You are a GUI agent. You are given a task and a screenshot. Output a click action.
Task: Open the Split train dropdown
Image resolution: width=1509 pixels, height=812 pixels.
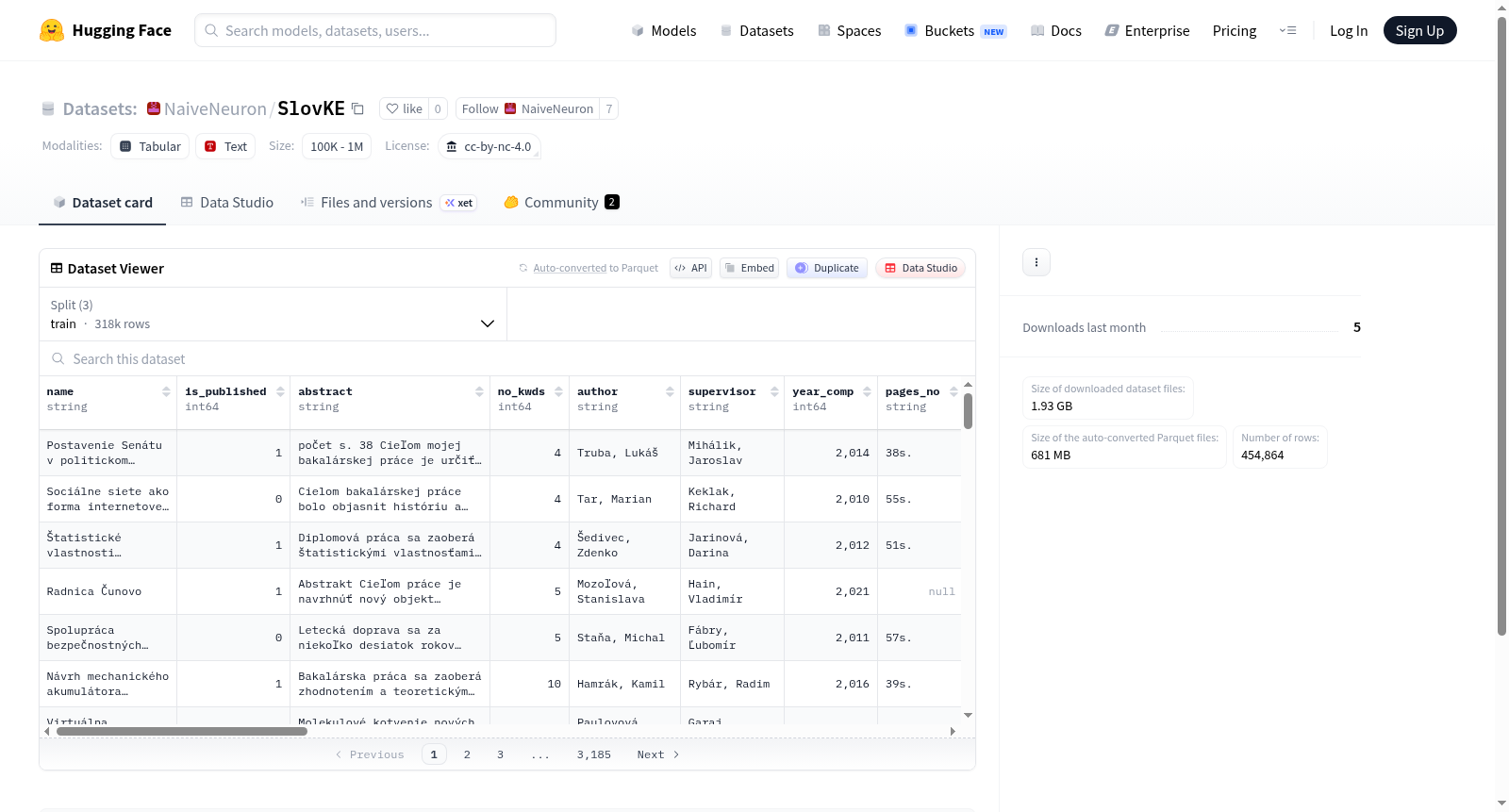click(x=274, y=314)
